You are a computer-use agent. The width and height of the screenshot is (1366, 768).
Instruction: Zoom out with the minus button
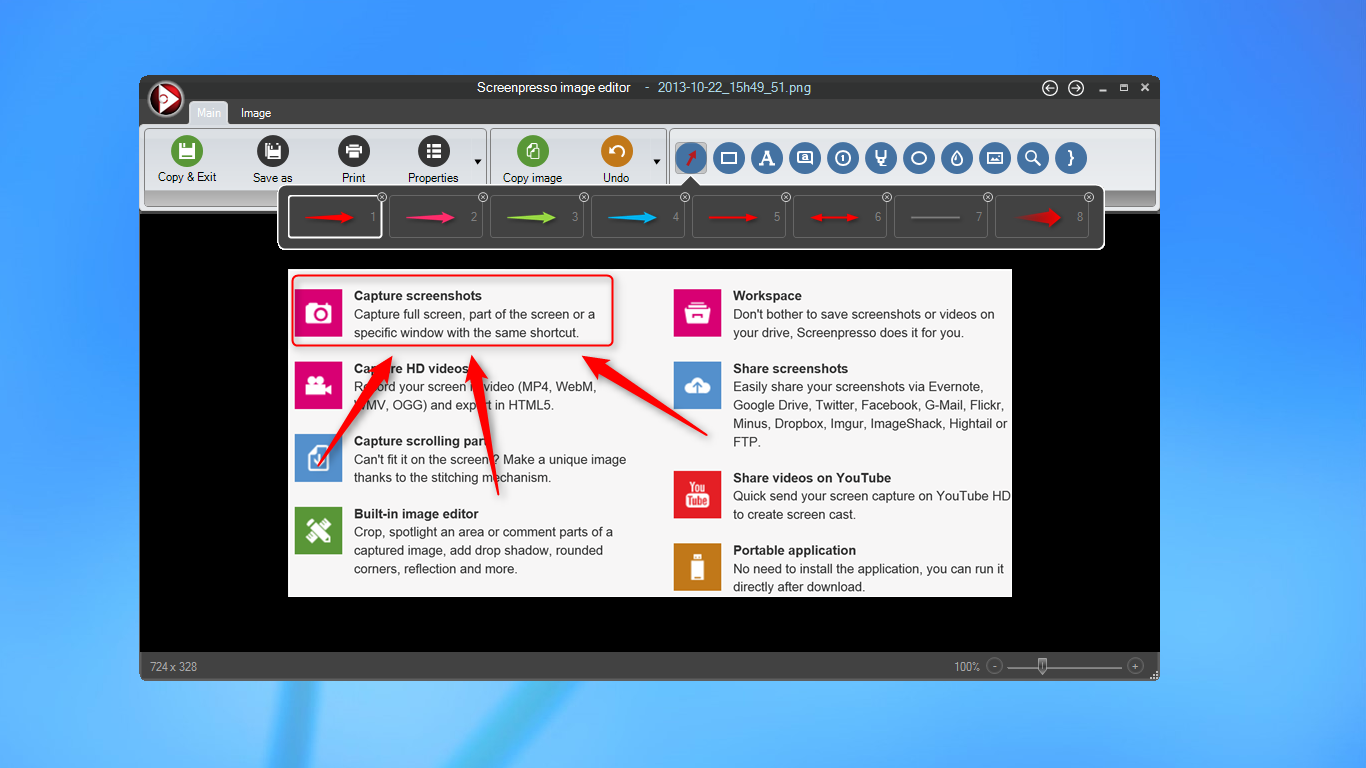pos(995,666)
